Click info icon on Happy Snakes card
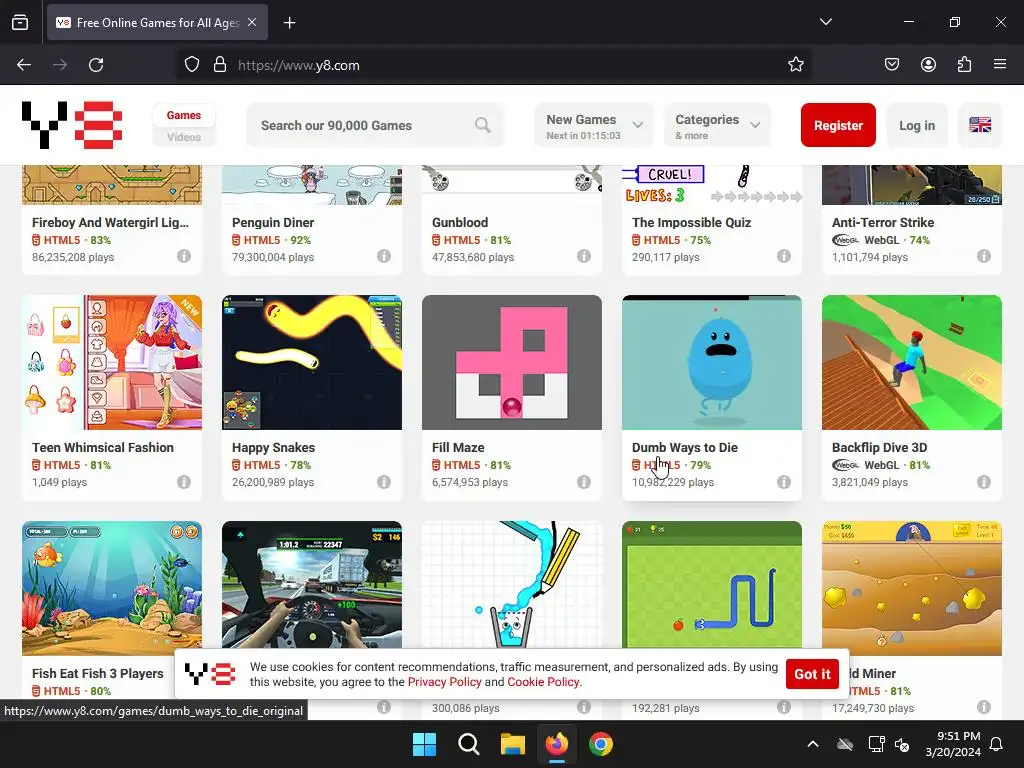This screenshot has width=1024, height=768. tap(384, 482)
